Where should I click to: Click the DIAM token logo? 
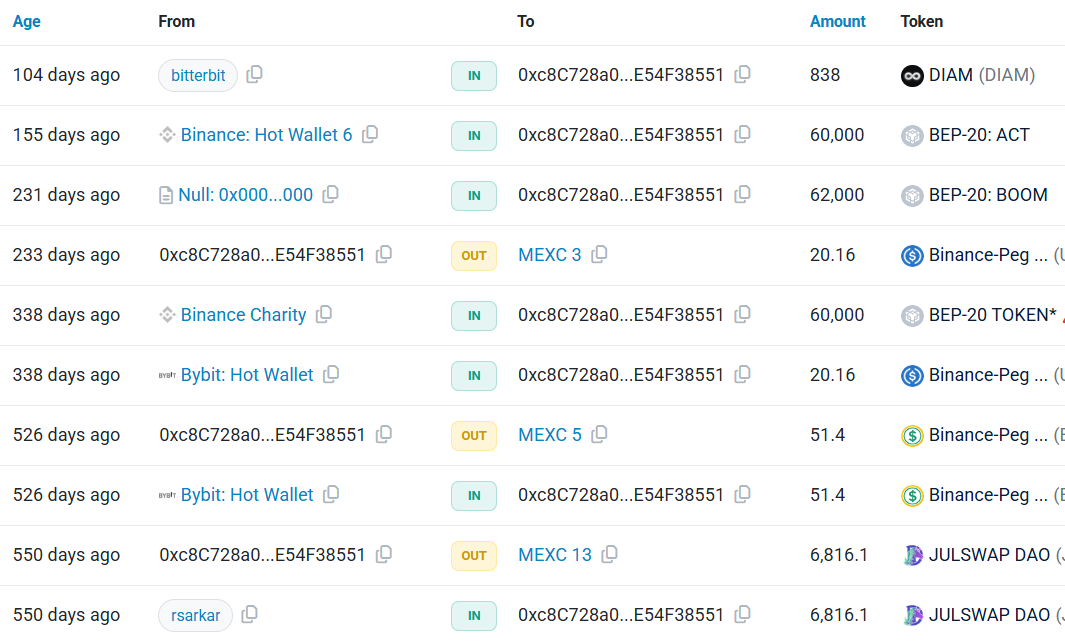(912, 75)
